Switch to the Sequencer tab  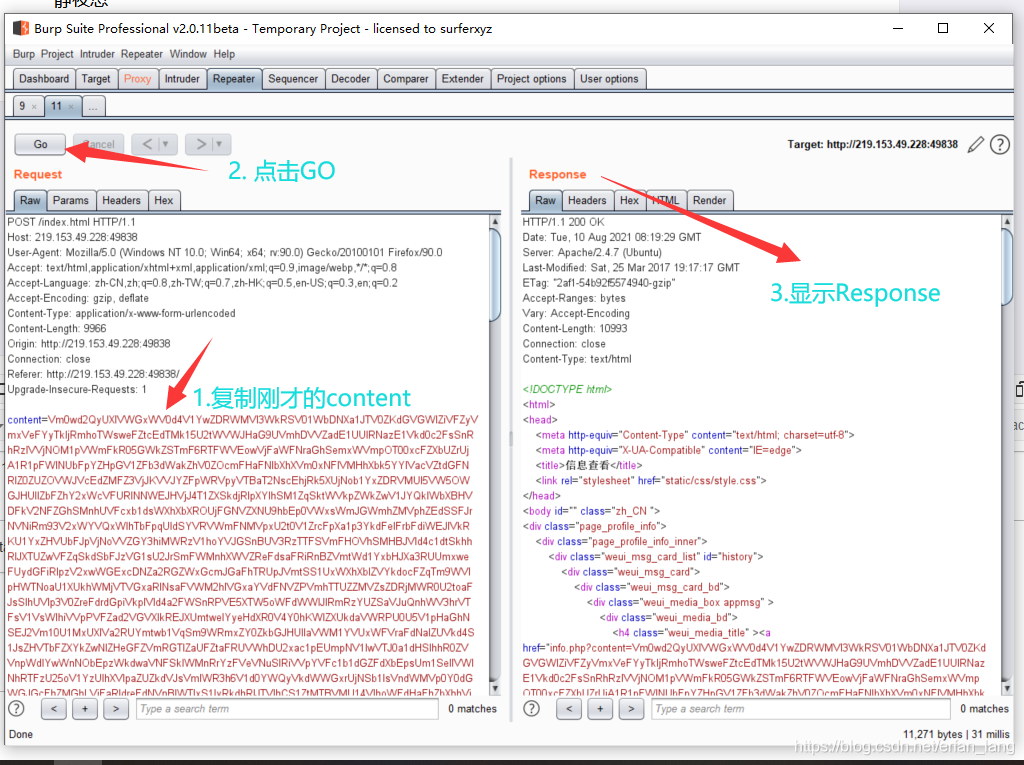click(293, 79)
